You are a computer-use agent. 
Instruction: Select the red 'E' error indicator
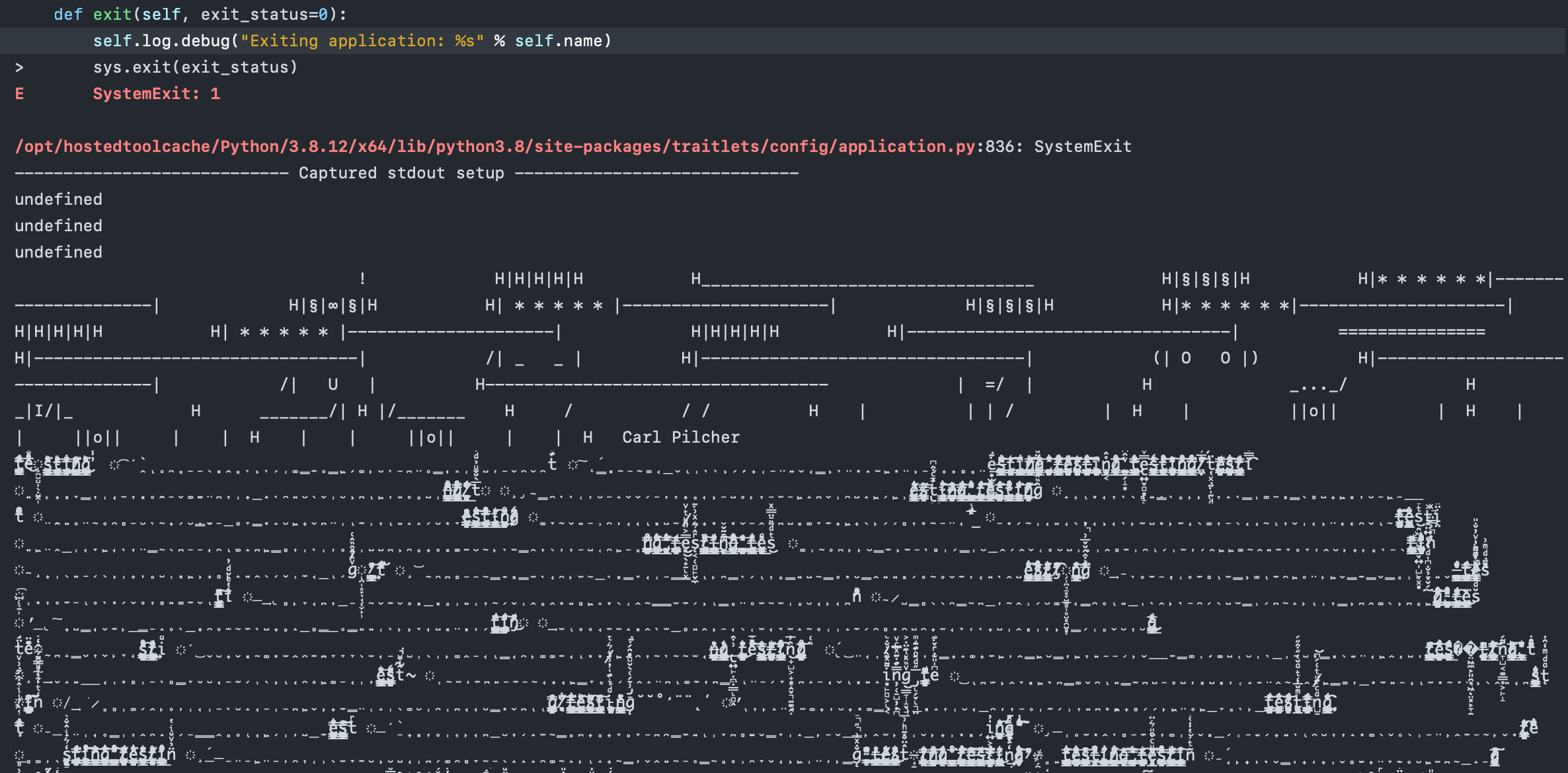pyautogui.click(x=20, y=93)
